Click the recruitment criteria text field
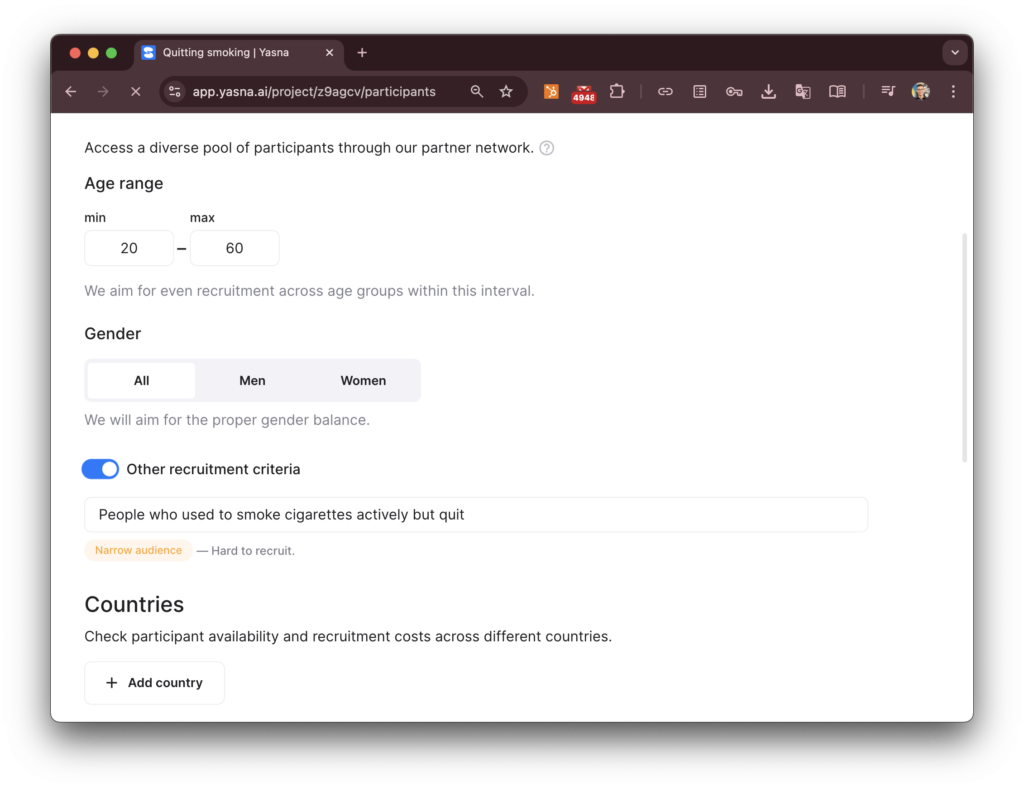 476,515
